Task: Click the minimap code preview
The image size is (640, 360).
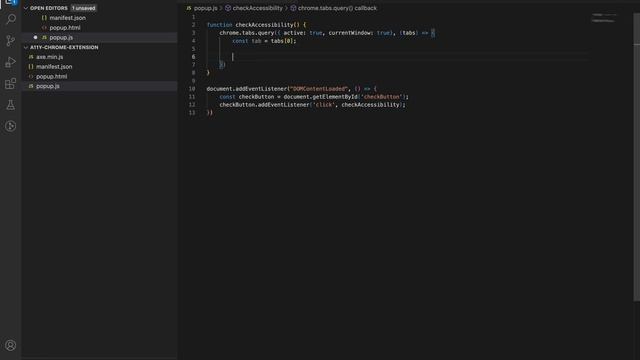Action: (604, 18)
